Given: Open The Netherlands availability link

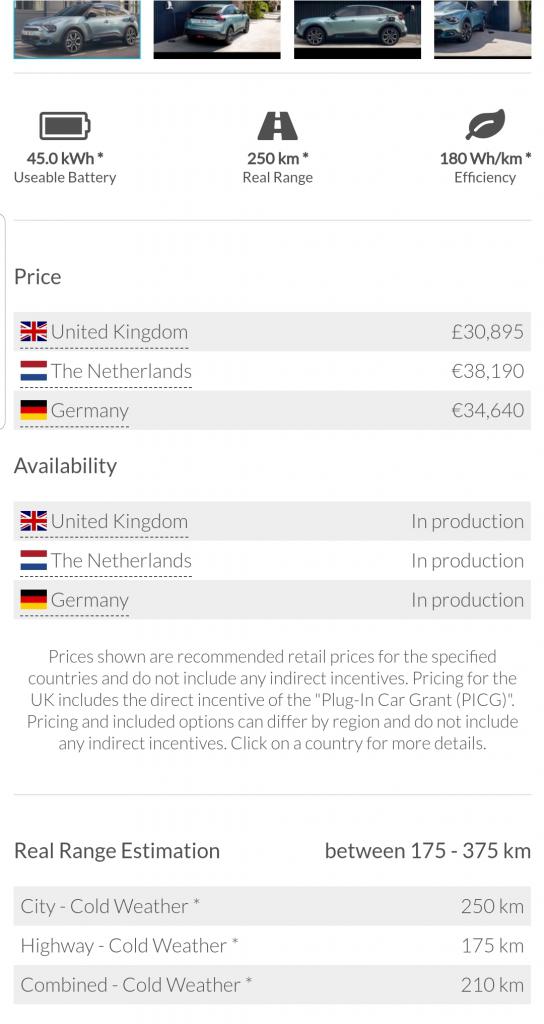Looking at the screenshot, I should pyautogui.click(x=121, y=560).
